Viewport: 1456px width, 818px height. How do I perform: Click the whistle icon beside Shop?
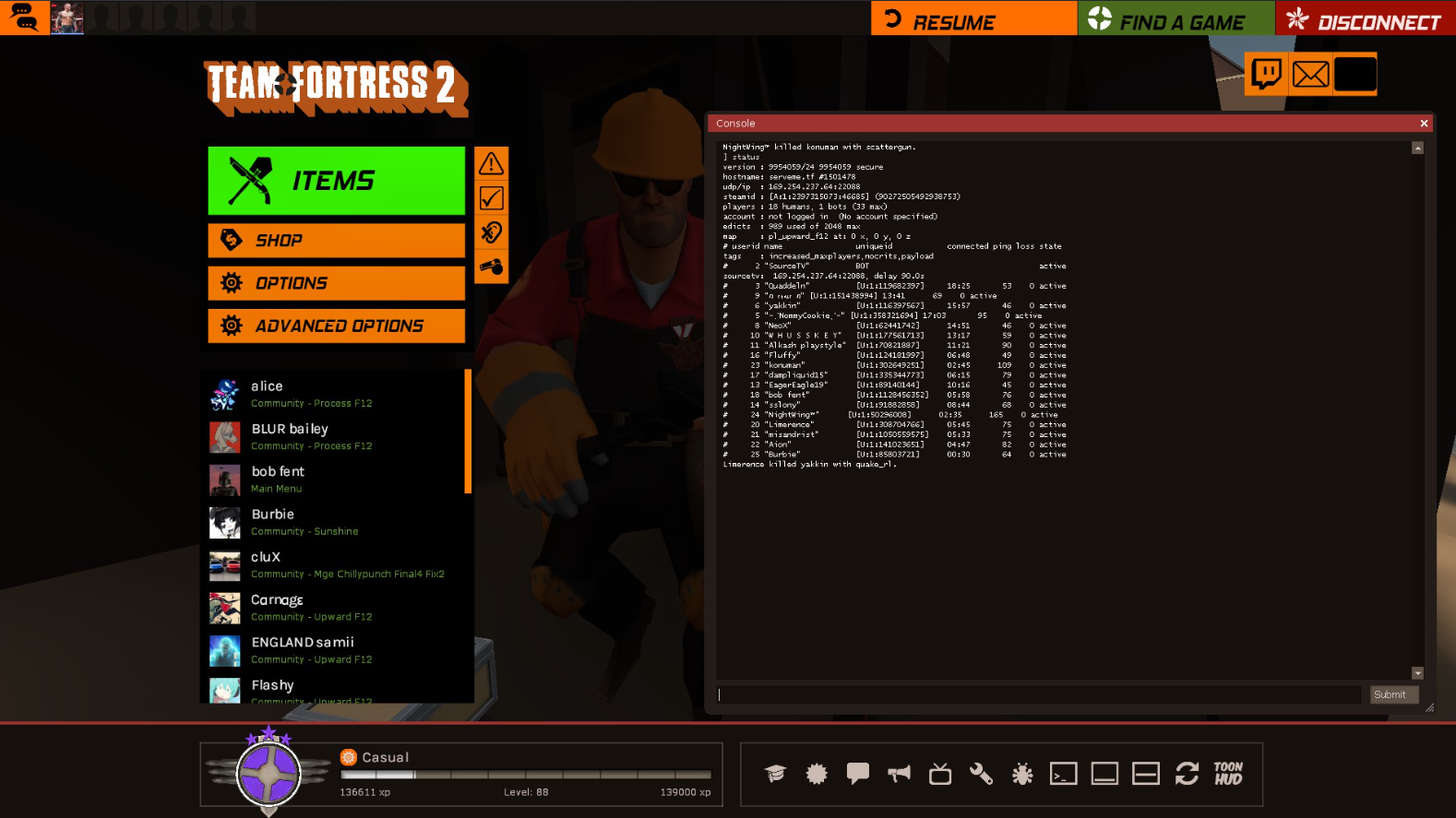pos(491,267)
